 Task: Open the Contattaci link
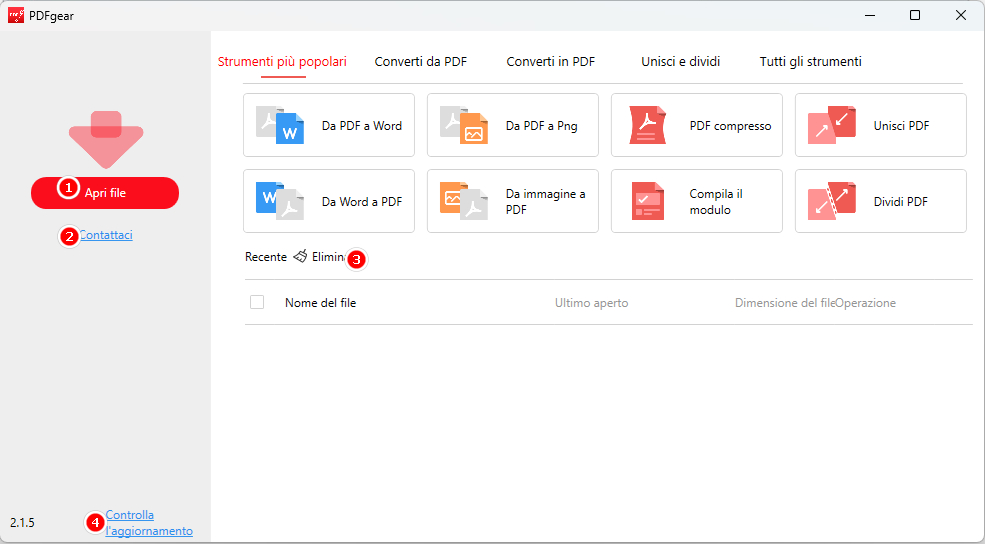tap(106, 235)
